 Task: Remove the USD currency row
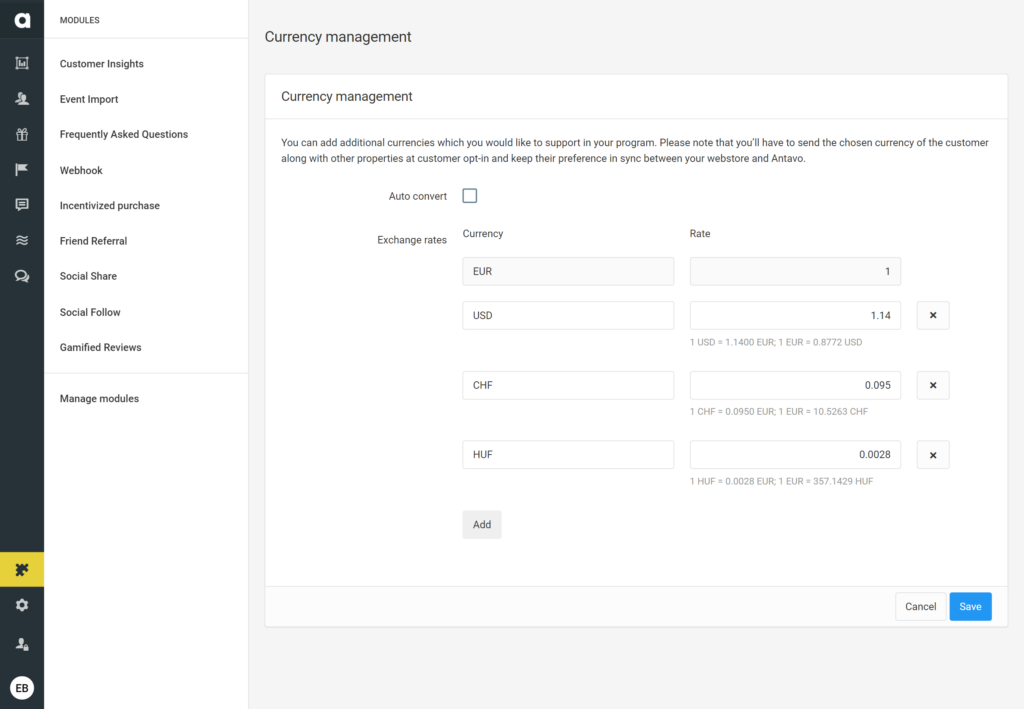pos(933,316)
